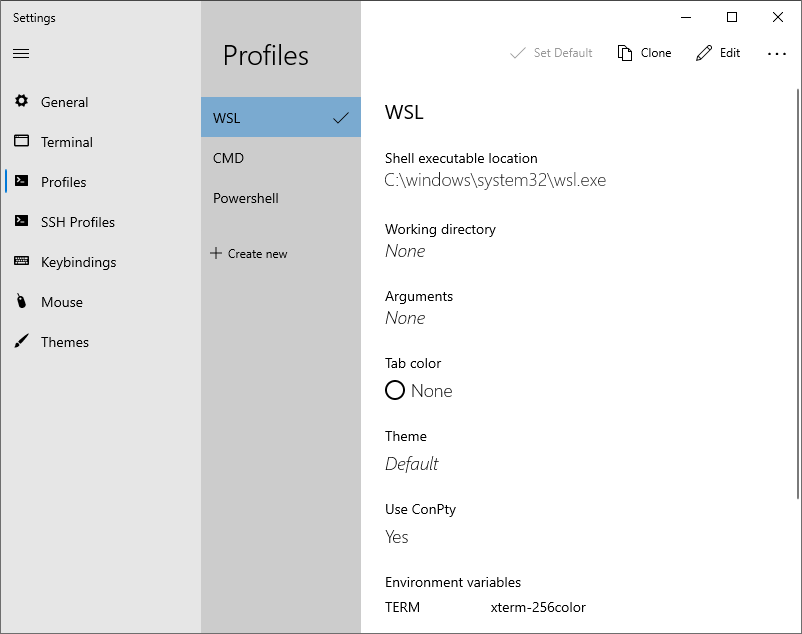Click the vertical scrollbar in profile details
This screenshot has width=802, height=634.
(798, 294)
